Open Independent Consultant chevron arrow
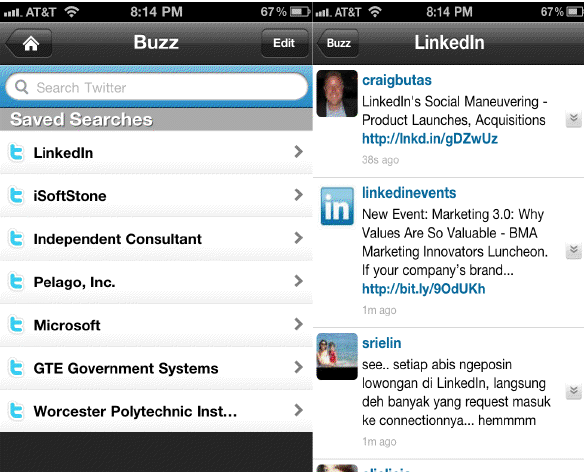This screenshot has height=472, width=584. (x=298, y=238)
